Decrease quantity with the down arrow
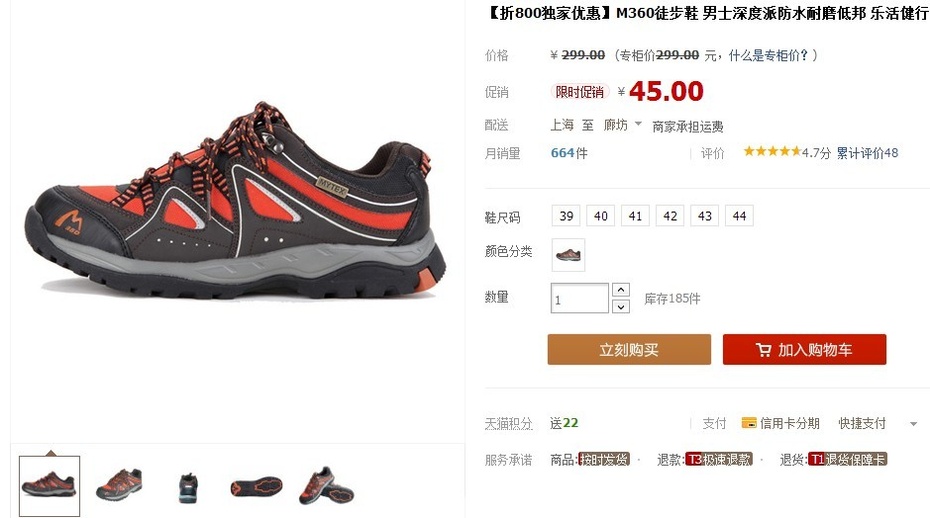This screenshot has height=518, width=930. pyautogui.click(x=620, y=307)
